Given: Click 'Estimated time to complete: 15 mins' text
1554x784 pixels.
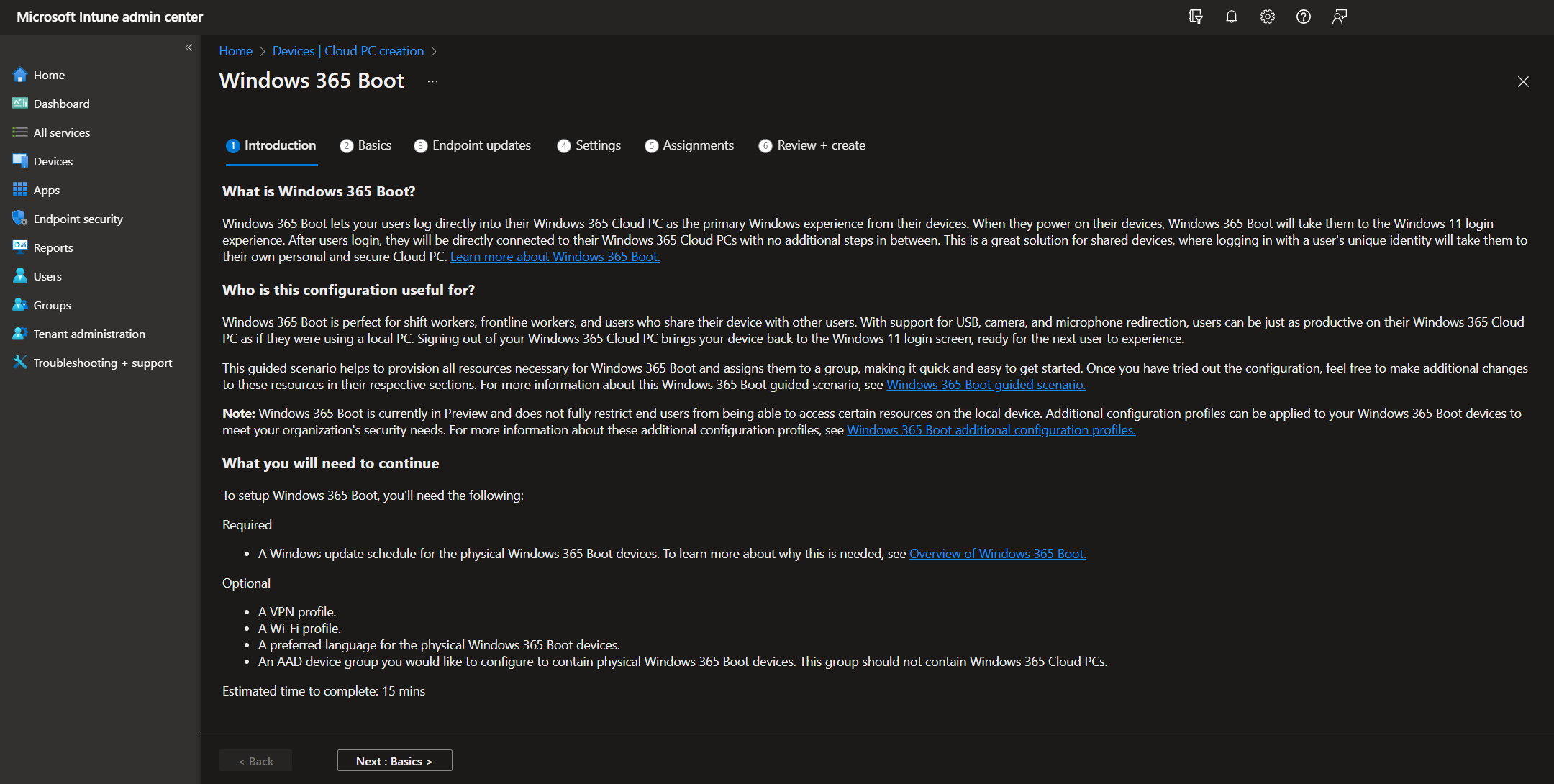Looking at the screenshot, I should pos(324,691).
